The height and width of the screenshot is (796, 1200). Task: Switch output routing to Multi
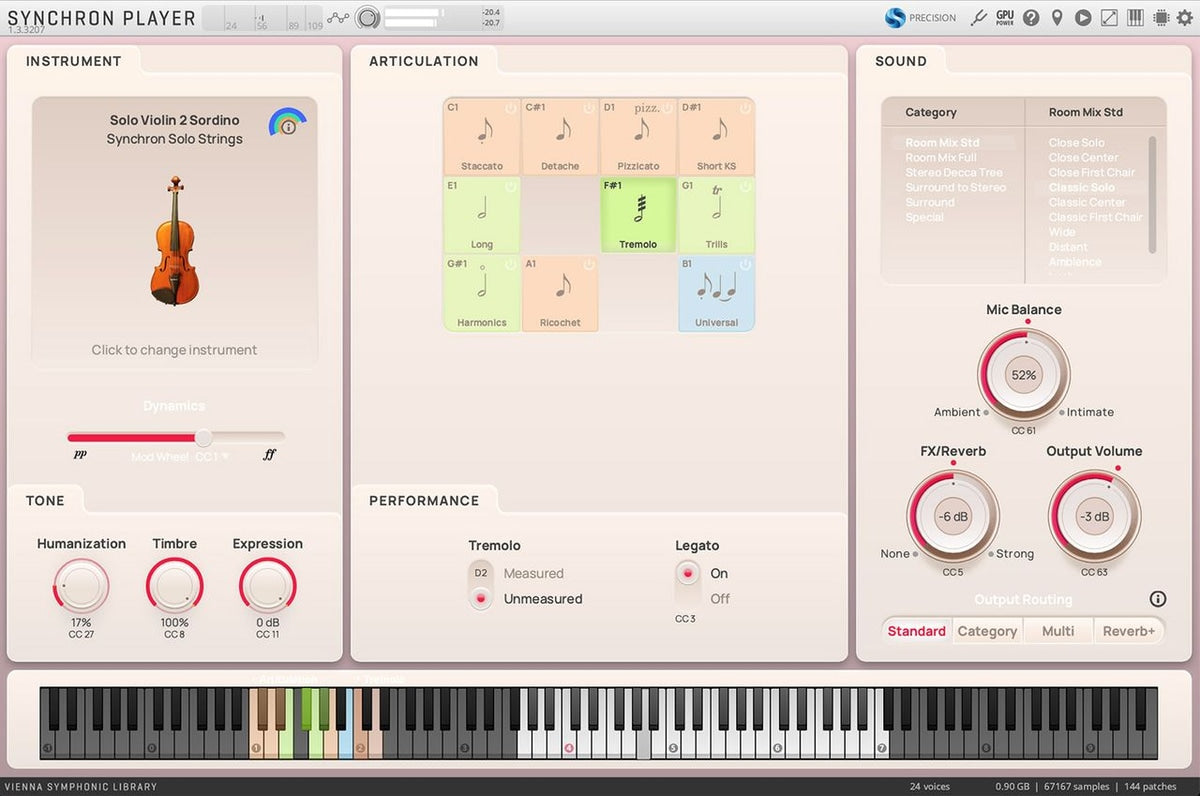pos(1058,631)
